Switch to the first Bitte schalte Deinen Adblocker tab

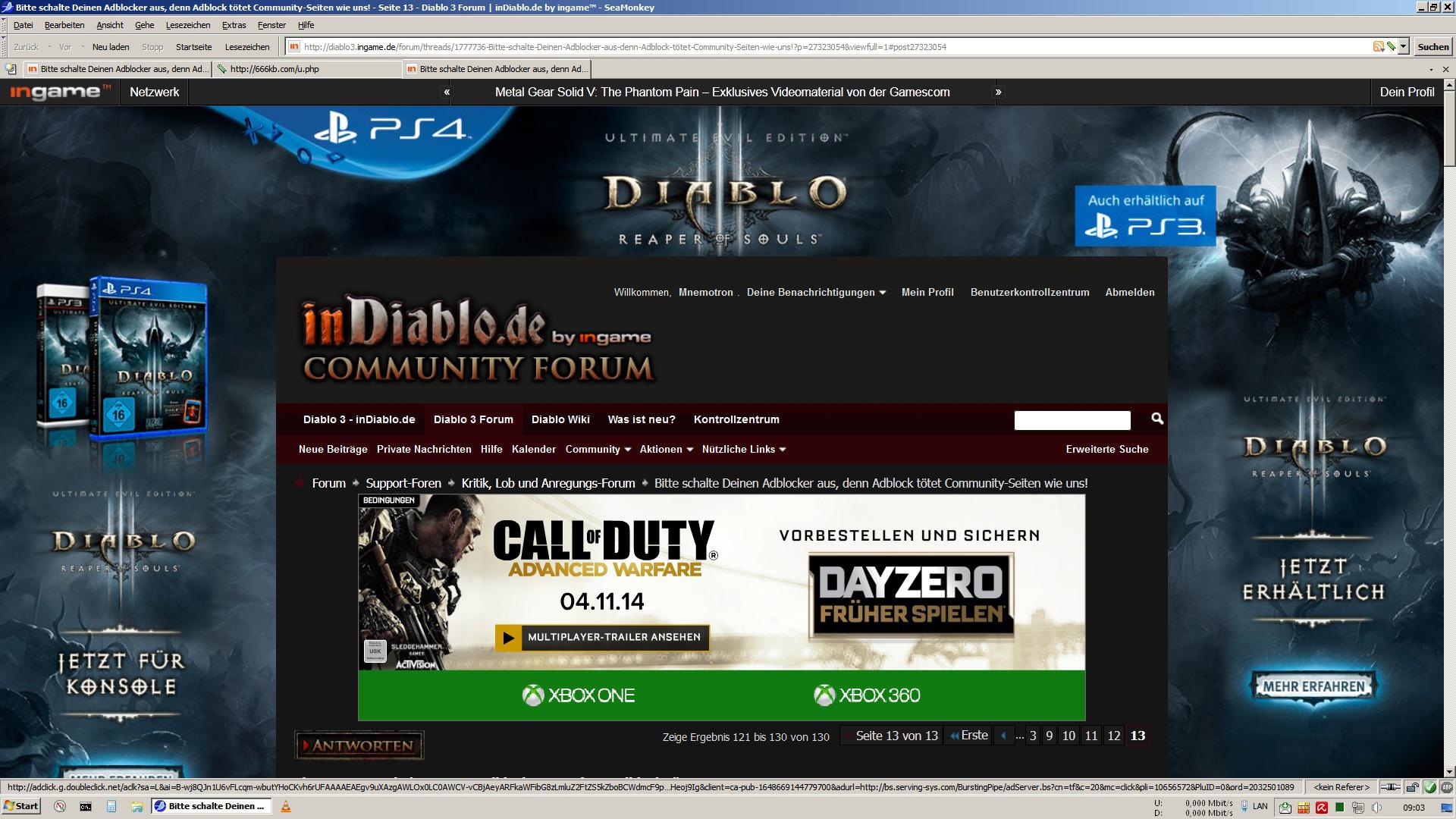point(118,69)
